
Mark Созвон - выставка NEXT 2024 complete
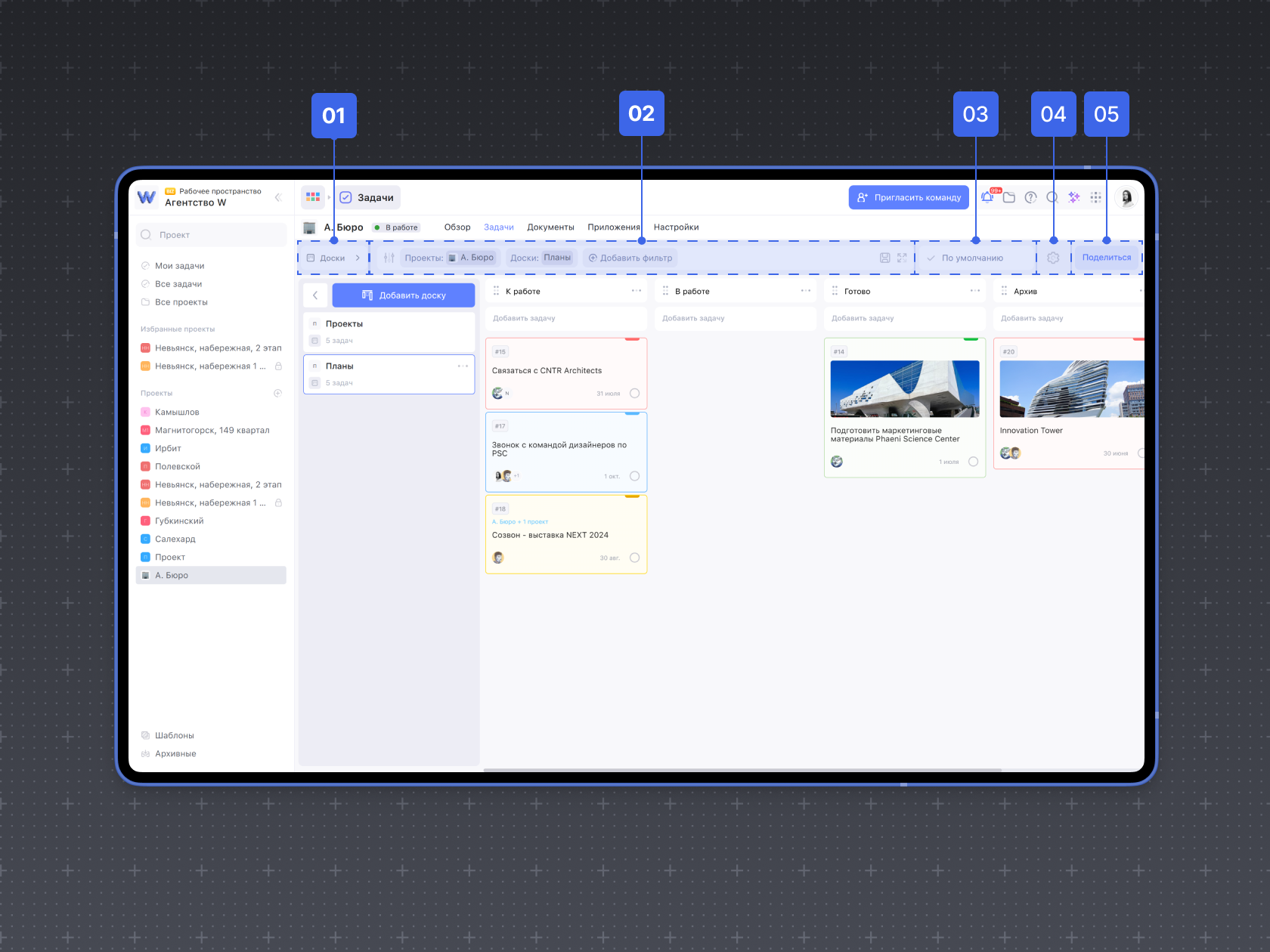click(x=634, y=558)
